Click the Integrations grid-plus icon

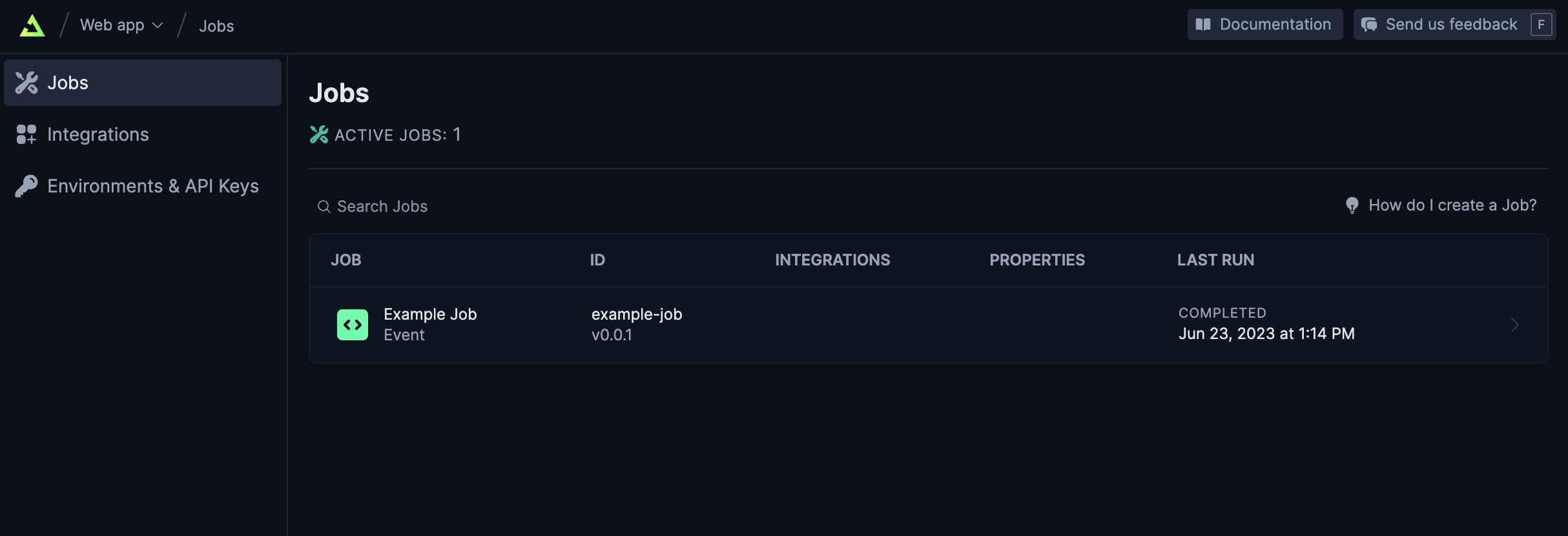[x=26, y=134]
